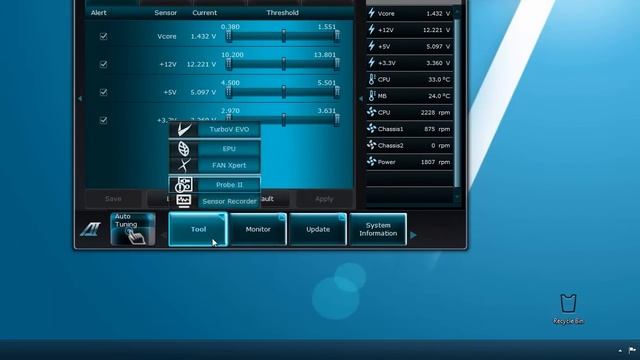
Task: Click +12V upper threshold slider handle
Action: tap(337, 64)
